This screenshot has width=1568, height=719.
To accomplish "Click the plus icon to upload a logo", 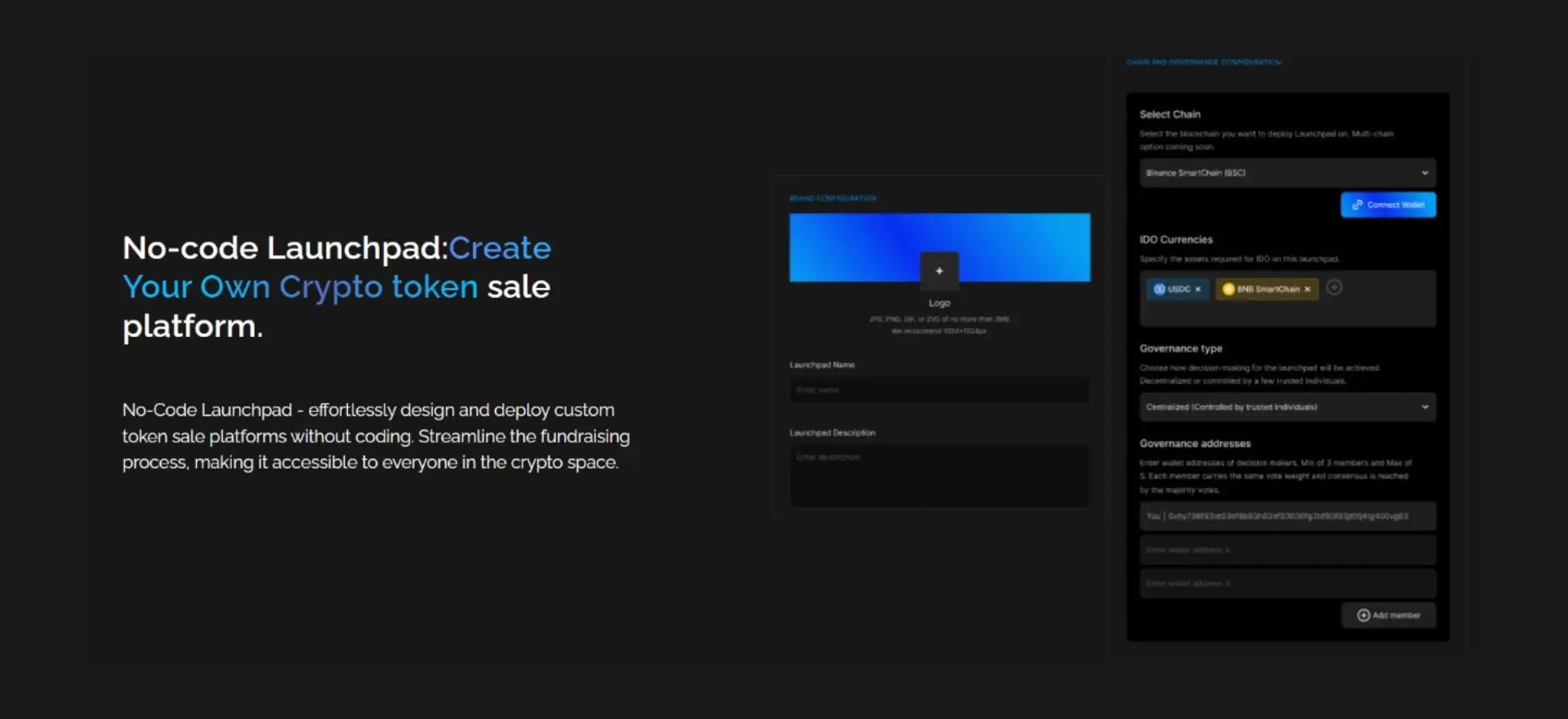I will pos(939,271).
